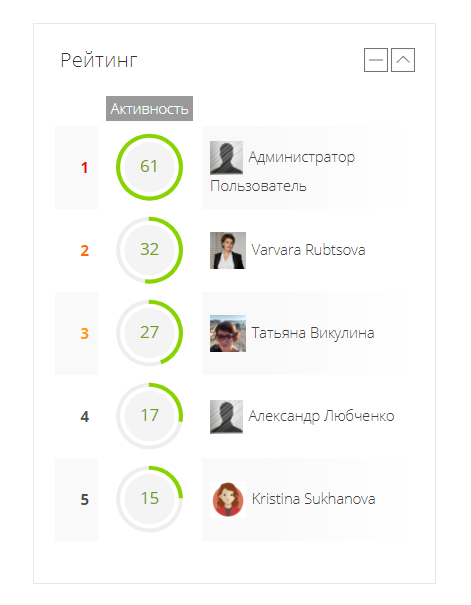Open Татьяна Викулина profile link

[x=313, y=333]
